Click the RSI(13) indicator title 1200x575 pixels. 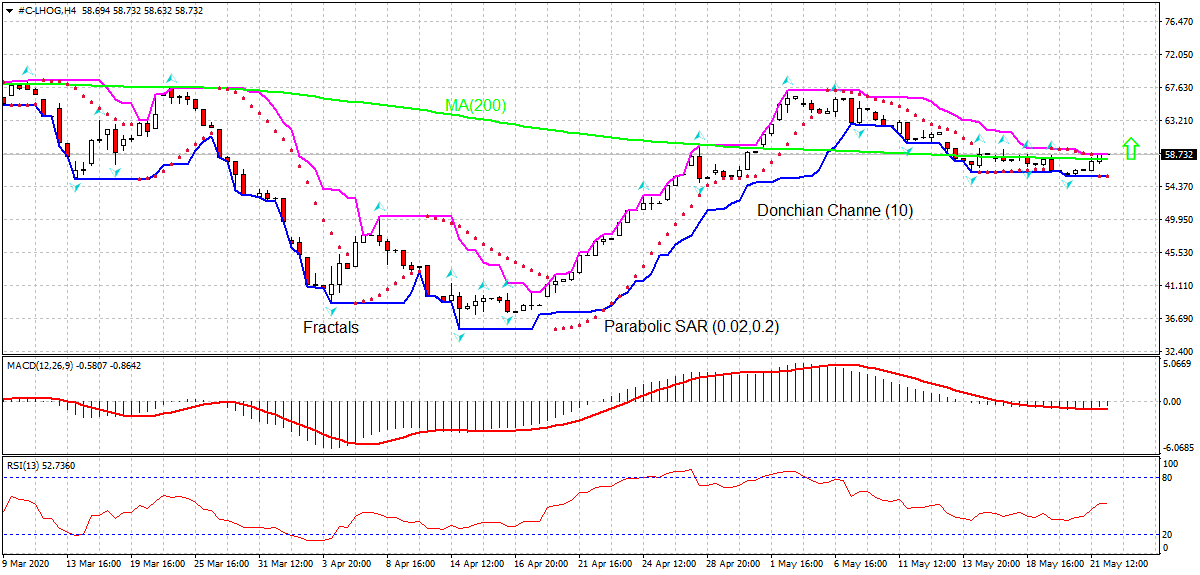pyautogui.click(x=24, y=466)
